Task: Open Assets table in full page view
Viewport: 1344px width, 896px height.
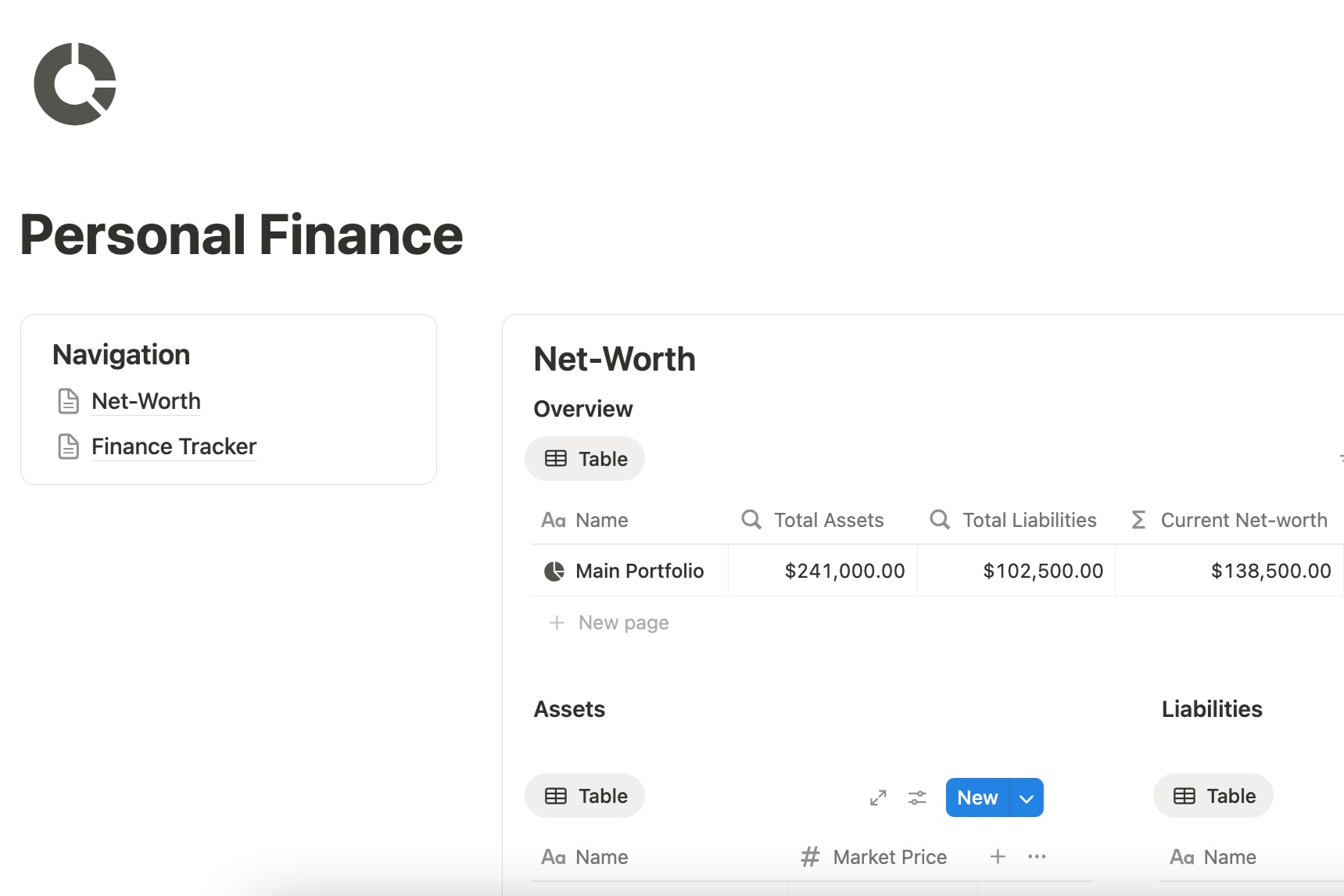Action: tap(878, 797)
